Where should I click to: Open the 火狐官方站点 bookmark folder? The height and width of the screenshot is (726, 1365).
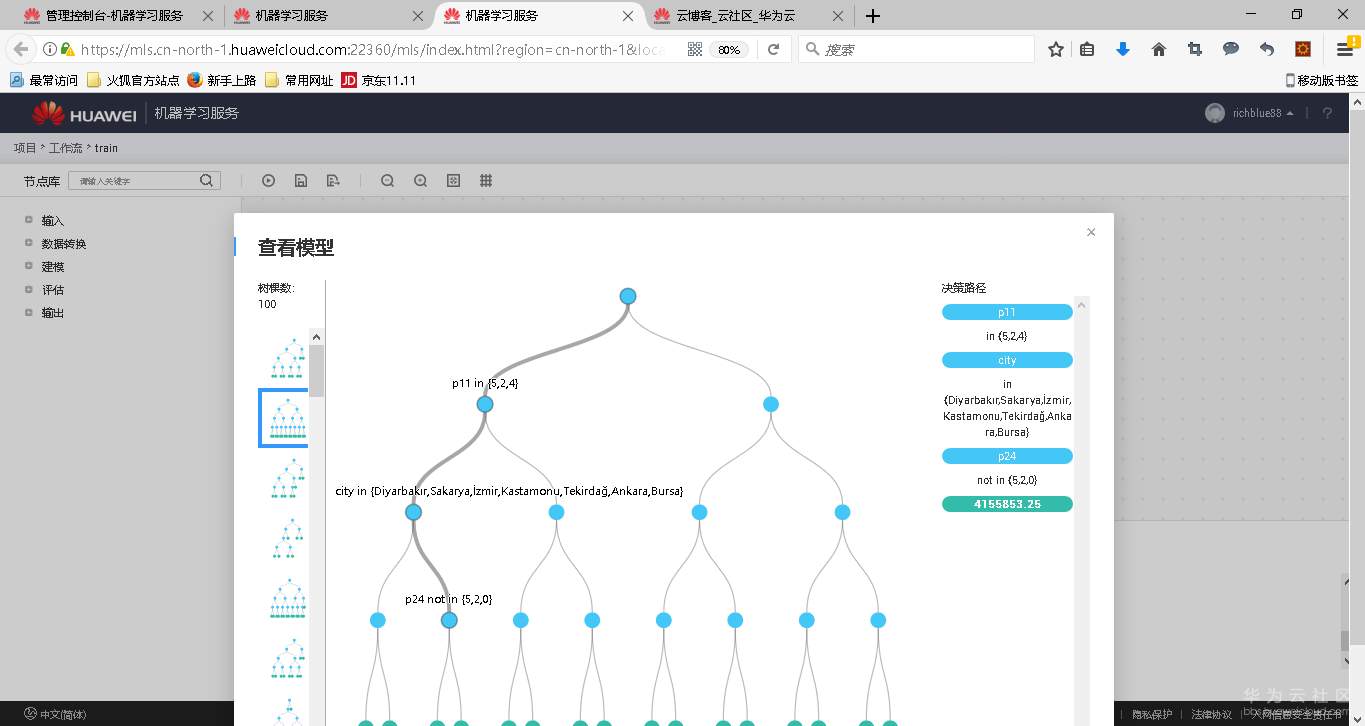(x=133, y=80)
